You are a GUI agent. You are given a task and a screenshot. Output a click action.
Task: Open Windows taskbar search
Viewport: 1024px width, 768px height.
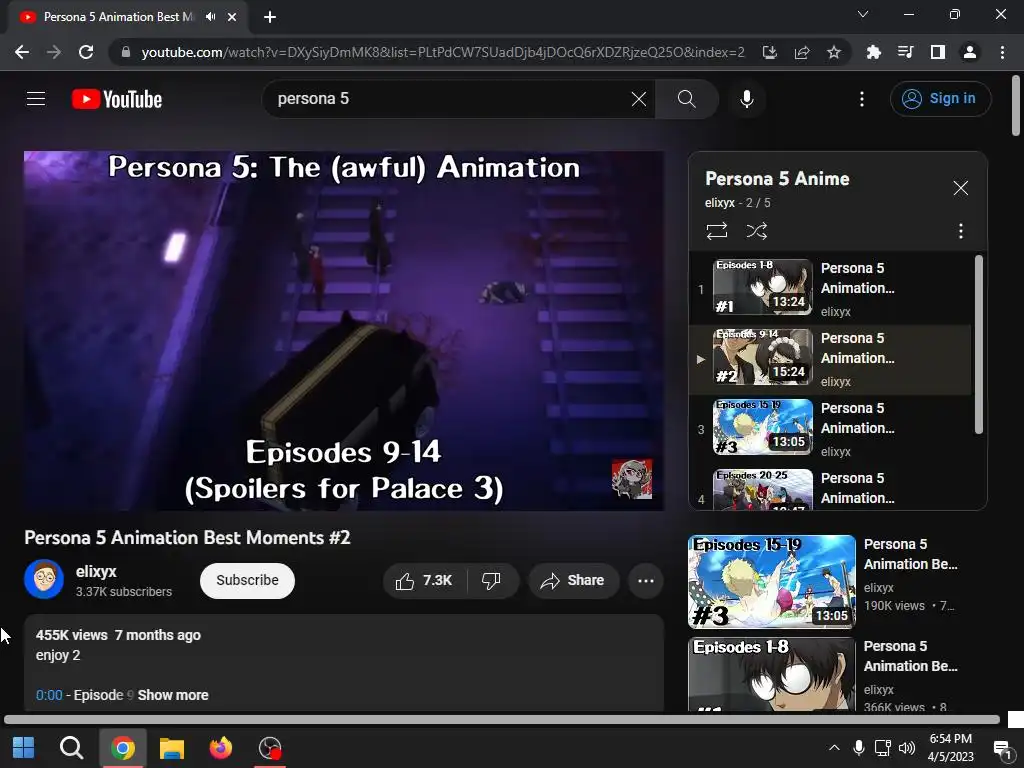tap(71, 748)
